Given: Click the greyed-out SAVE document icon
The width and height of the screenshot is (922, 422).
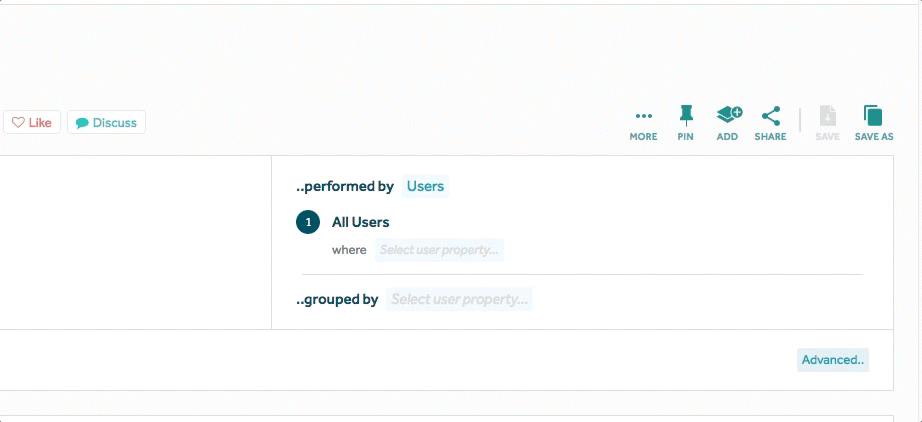Looking at the screenshot, I should (x=827, y=115).
